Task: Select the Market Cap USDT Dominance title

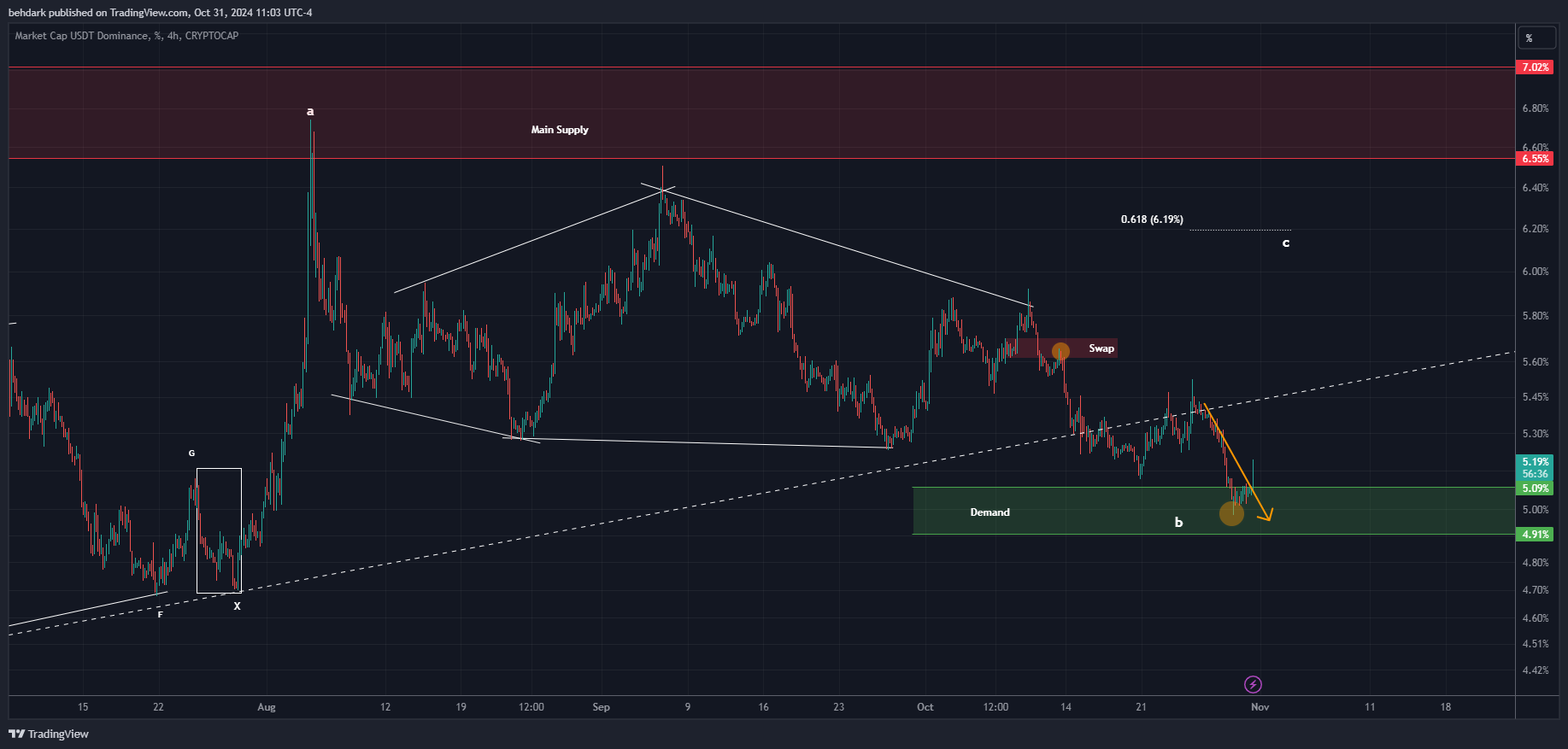Action: point(126,36)
